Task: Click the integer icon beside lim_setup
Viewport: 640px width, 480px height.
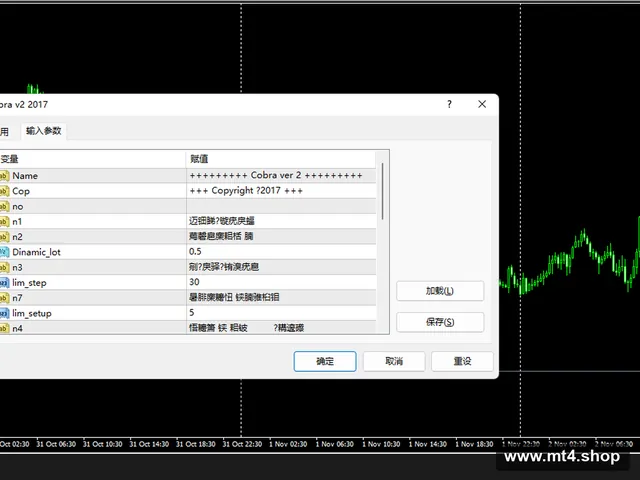Action: click(x=4, y=313)
